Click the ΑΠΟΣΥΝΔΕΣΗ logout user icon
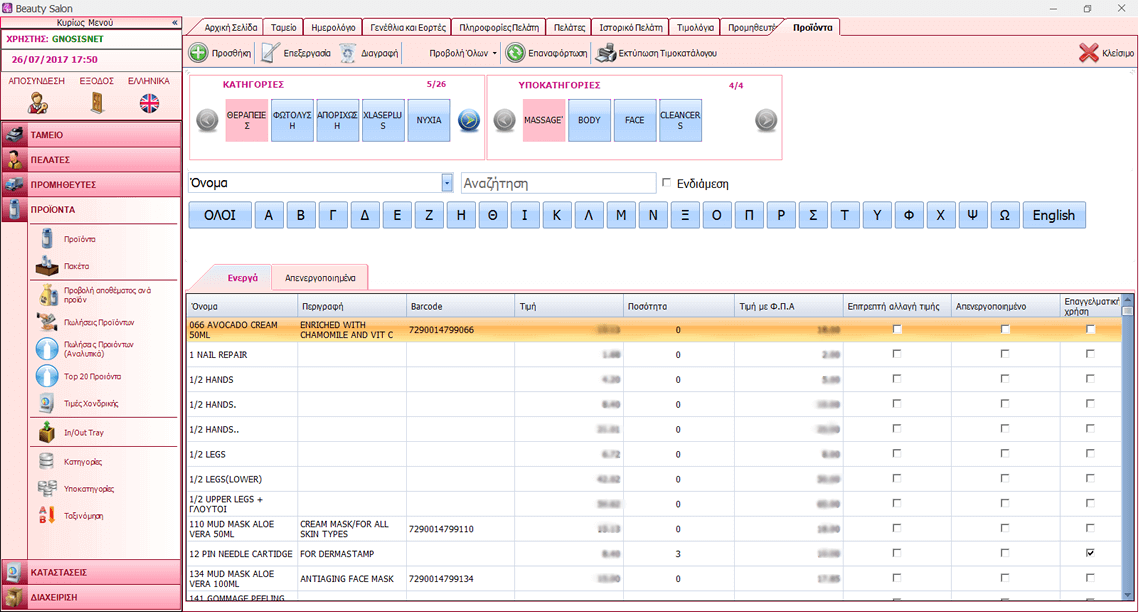Image resolution: width=1141 pixels, height=612 pixels. click(38, 103)
